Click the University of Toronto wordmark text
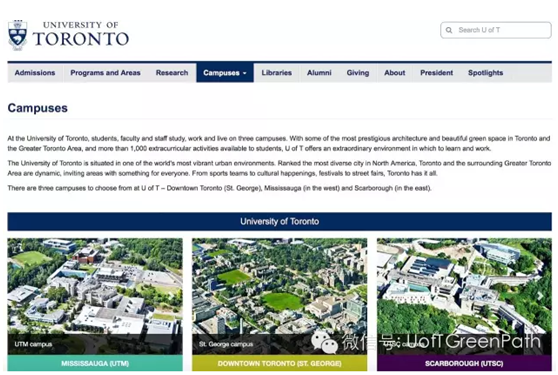 (80, 34)
